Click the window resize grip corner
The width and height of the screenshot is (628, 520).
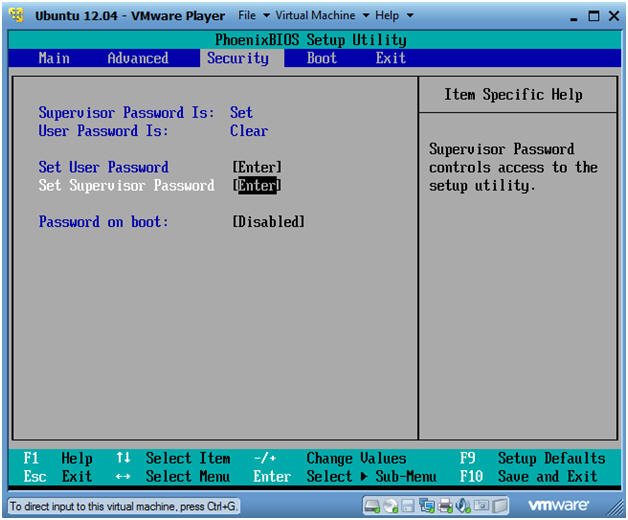coord(617,509)
